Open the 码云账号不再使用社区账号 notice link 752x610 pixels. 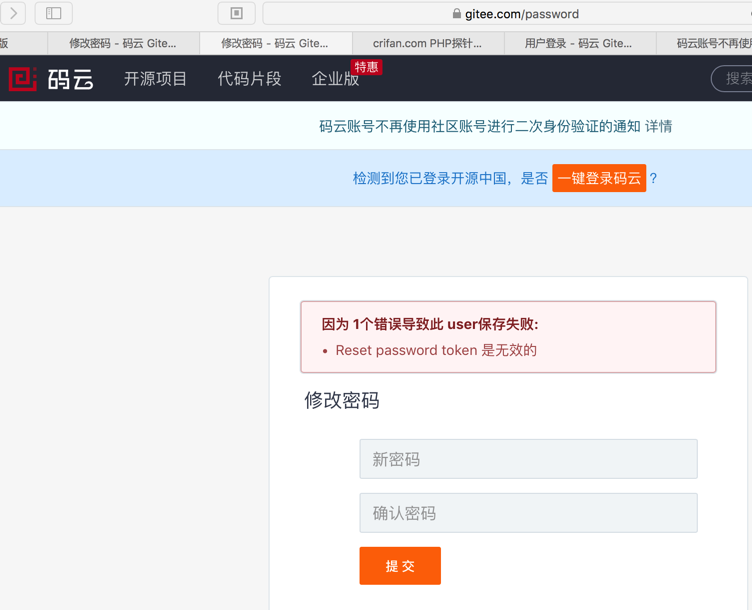coord(480,127)
